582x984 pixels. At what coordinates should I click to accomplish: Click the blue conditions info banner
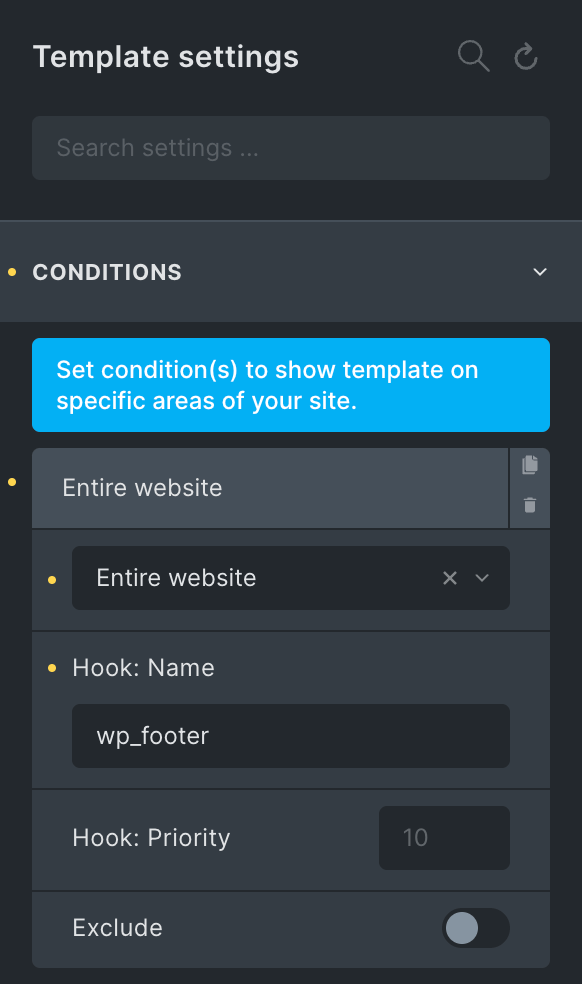[291, 385]
